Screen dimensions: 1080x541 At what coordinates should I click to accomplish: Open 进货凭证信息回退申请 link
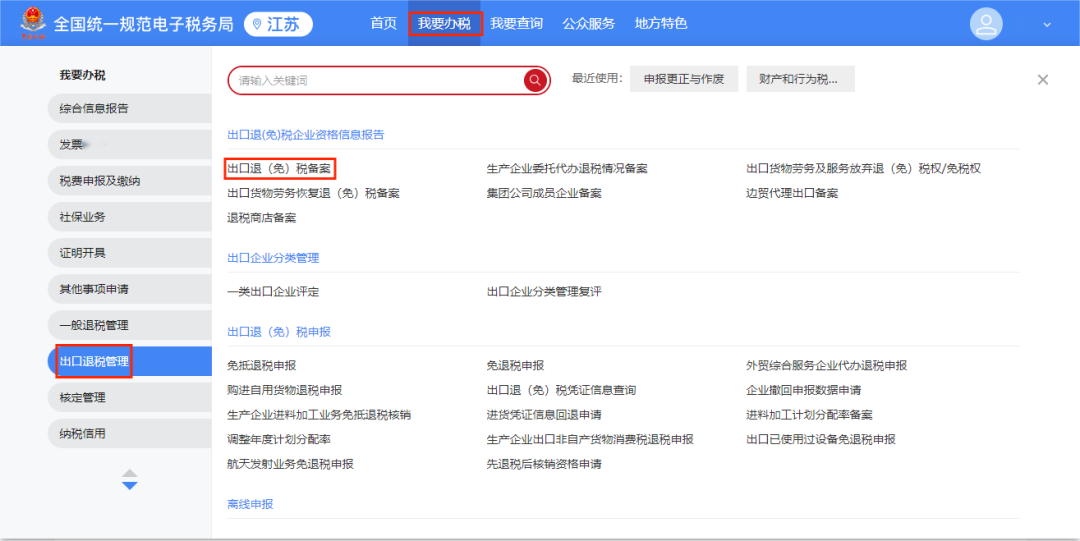(544, 416)
